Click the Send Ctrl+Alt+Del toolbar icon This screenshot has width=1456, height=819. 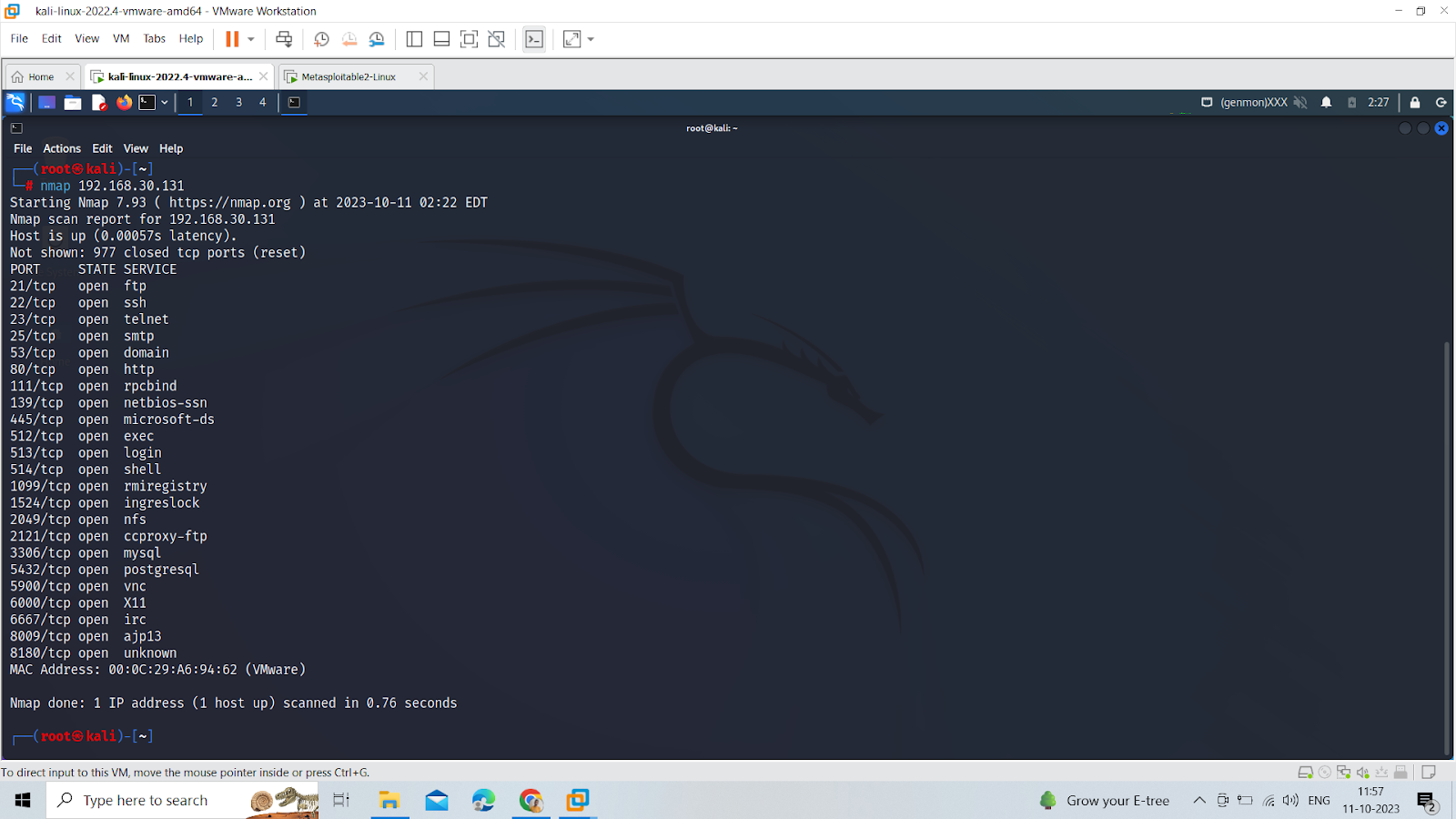284,39
